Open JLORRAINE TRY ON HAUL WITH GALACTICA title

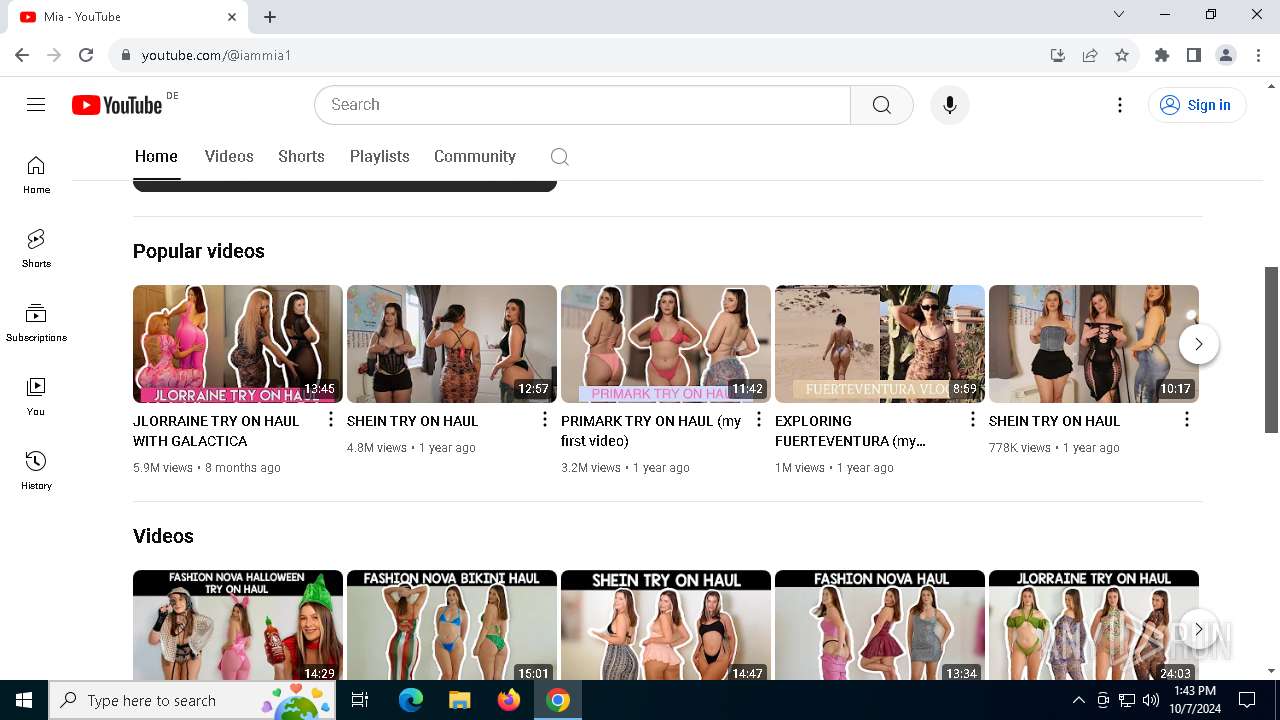click(x=216, y=431)
